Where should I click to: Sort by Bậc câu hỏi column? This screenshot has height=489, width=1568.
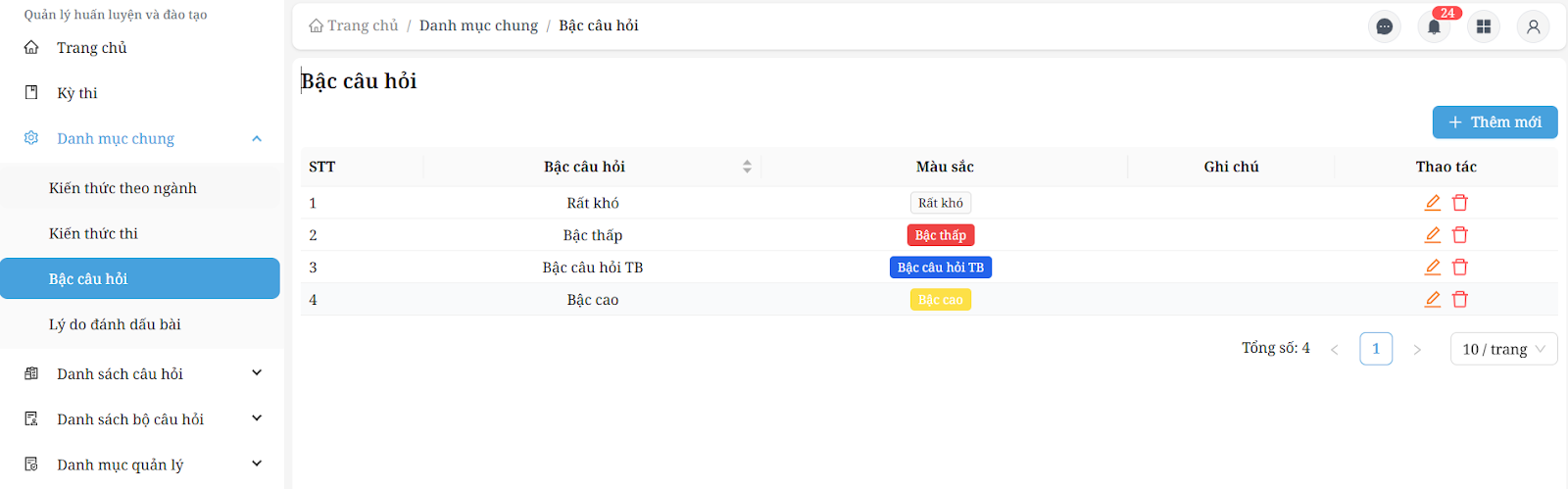(747, 167)
